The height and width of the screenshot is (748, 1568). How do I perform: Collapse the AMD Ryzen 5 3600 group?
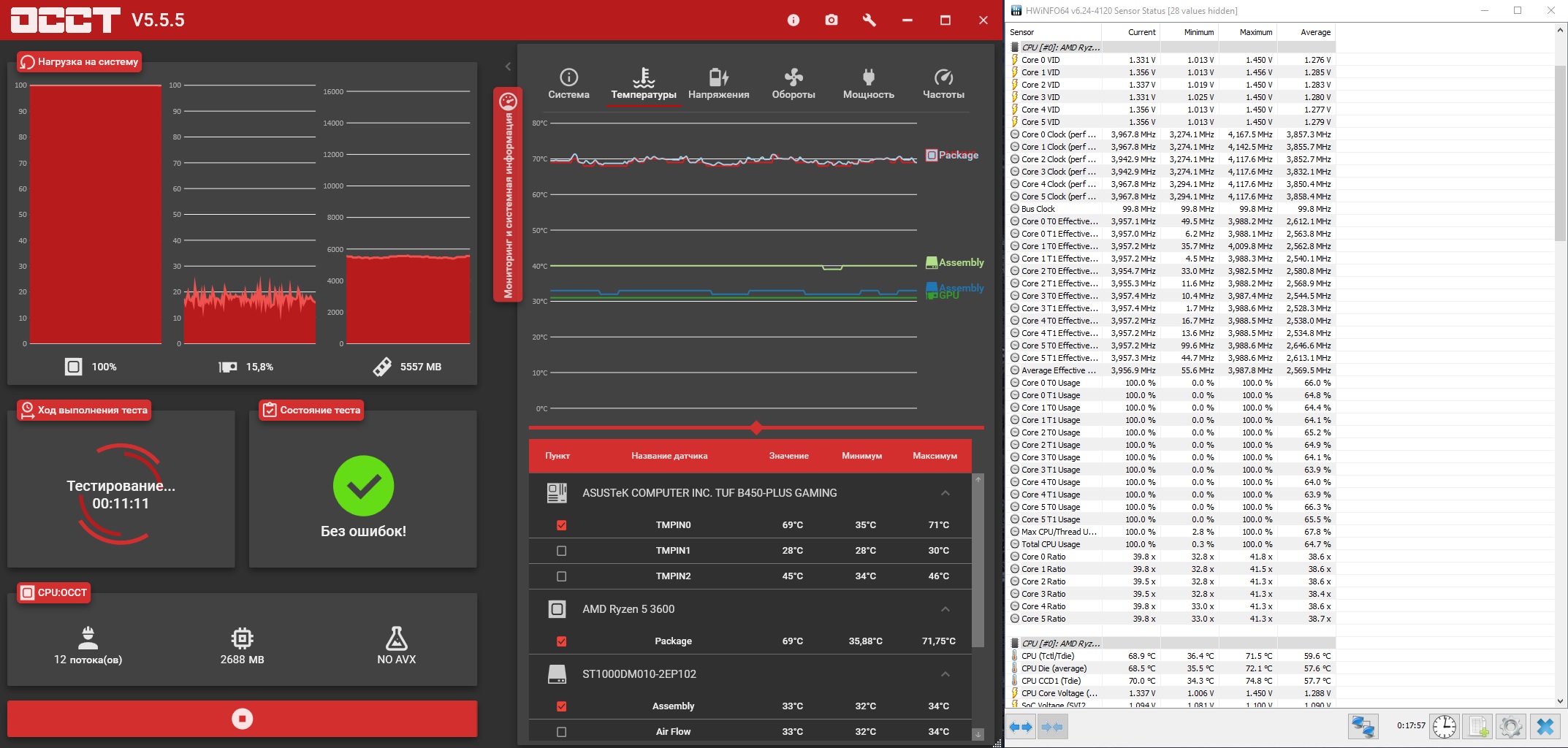click(x=945, y=609)
